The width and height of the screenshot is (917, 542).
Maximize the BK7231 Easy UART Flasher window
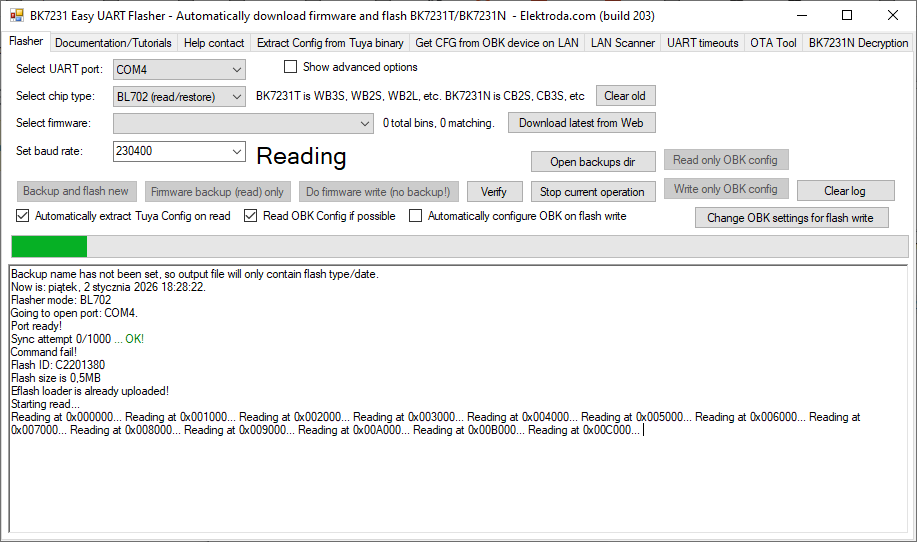pos(847,15)
